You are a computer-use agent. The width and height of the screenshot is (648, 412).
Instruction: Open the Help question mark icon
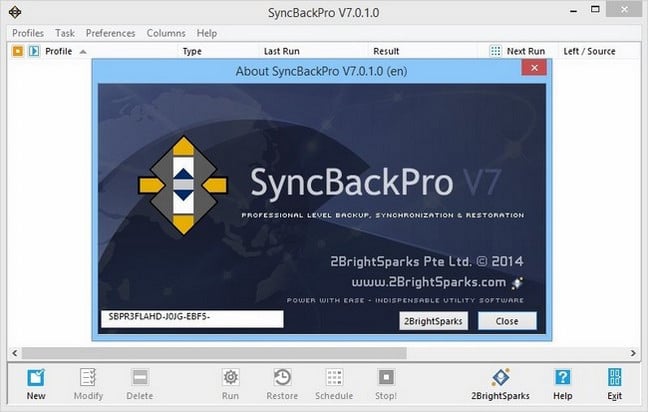click(x=562, y=377)
